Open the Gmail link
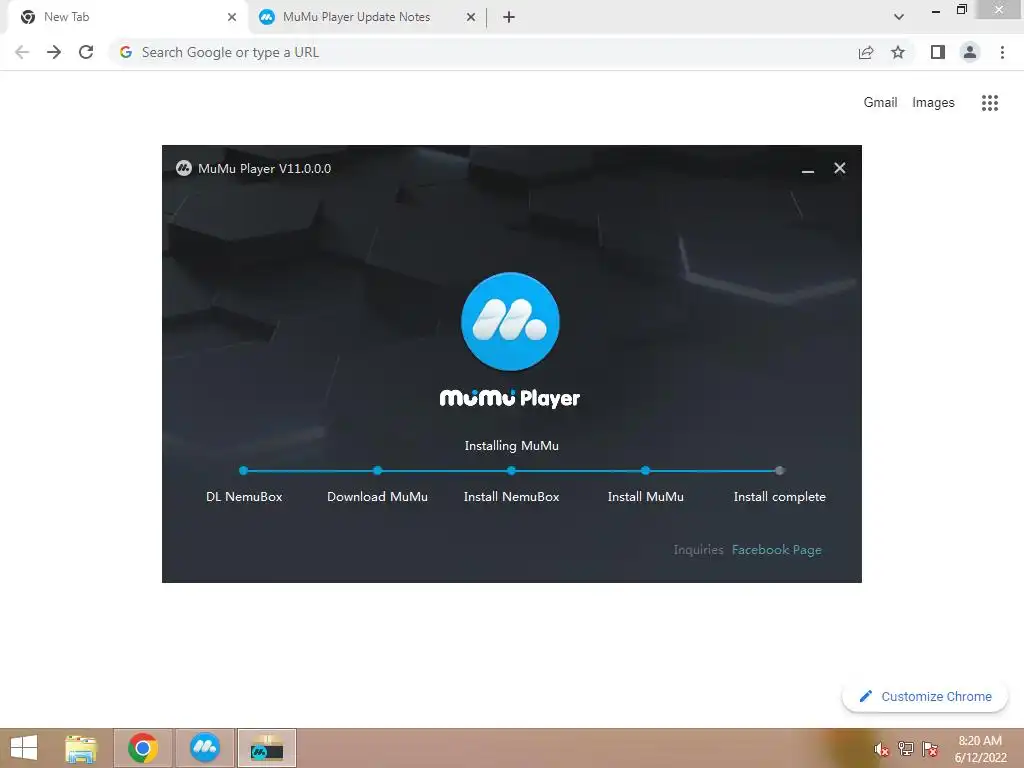1024x768 pixels. click(x=880, y=103)
